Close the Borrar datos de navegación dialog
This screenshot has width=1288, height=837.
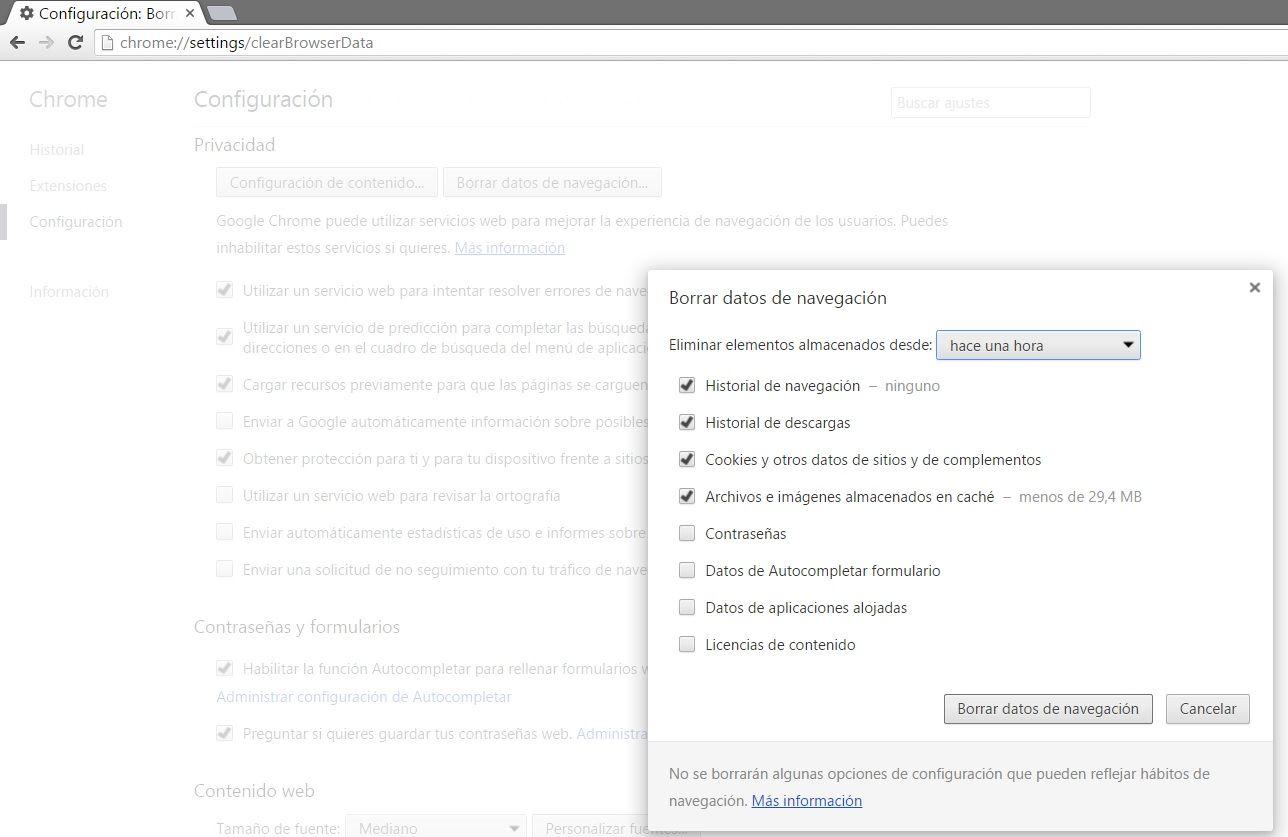pyautogui.click(x=1254, y=288)
